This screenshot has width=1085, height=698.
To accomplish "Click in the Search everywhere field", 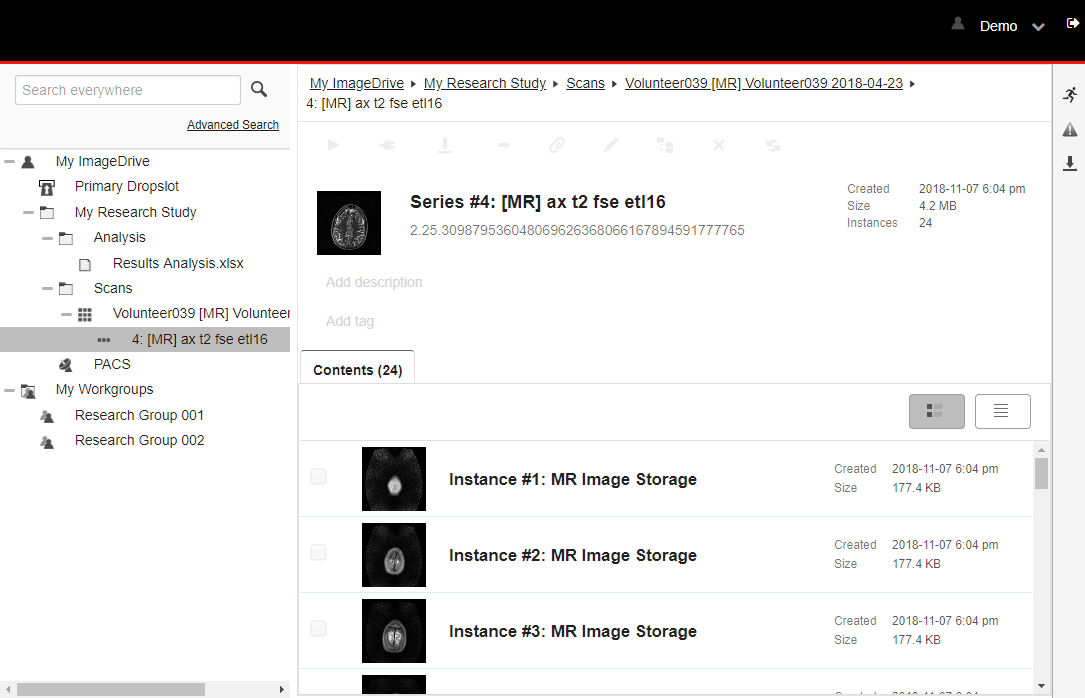I will [x=127, y=90].
